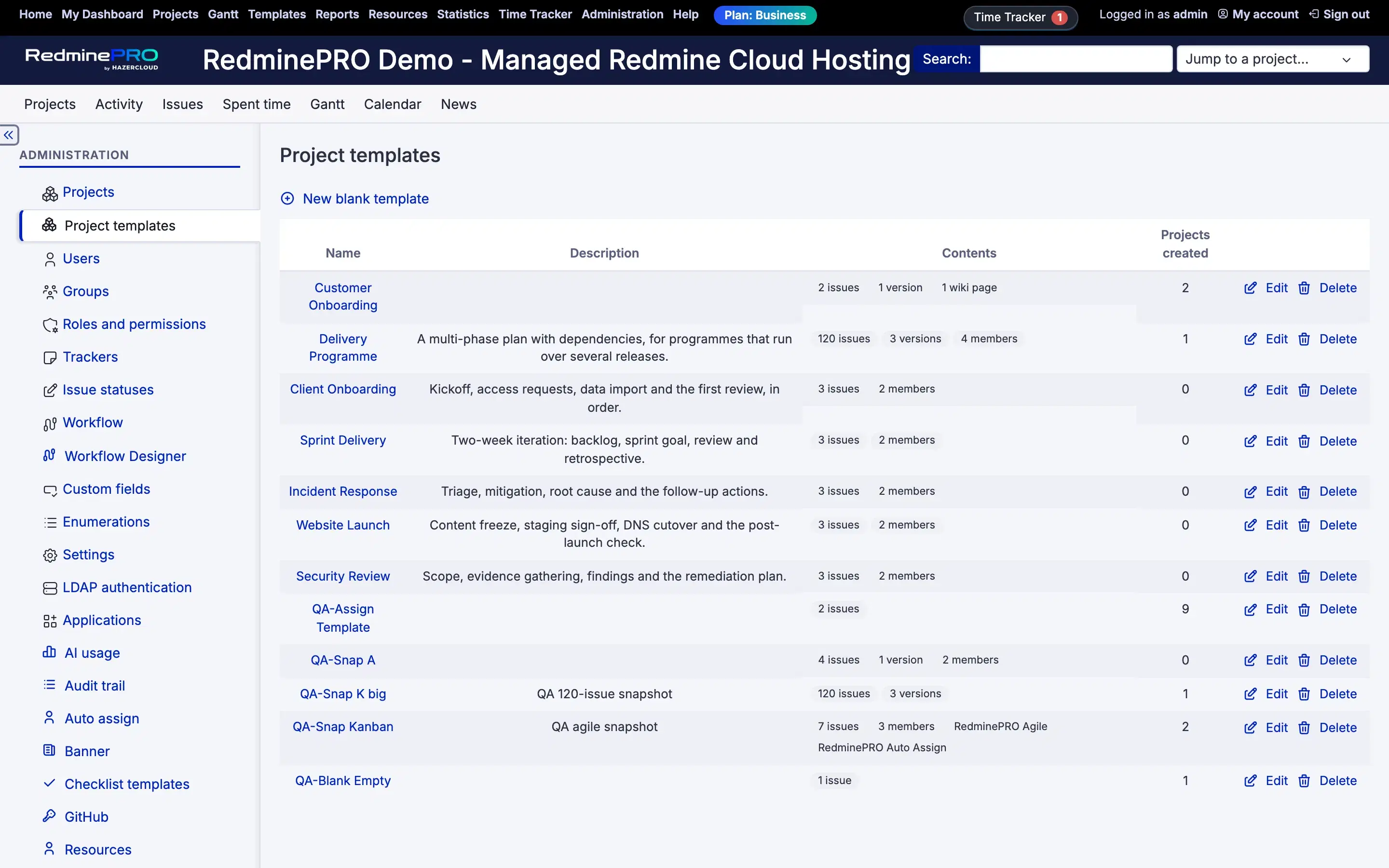Click the plus icon beside New blank template
The width and height of the screenshot is (1389, 868).
[287, 199]
